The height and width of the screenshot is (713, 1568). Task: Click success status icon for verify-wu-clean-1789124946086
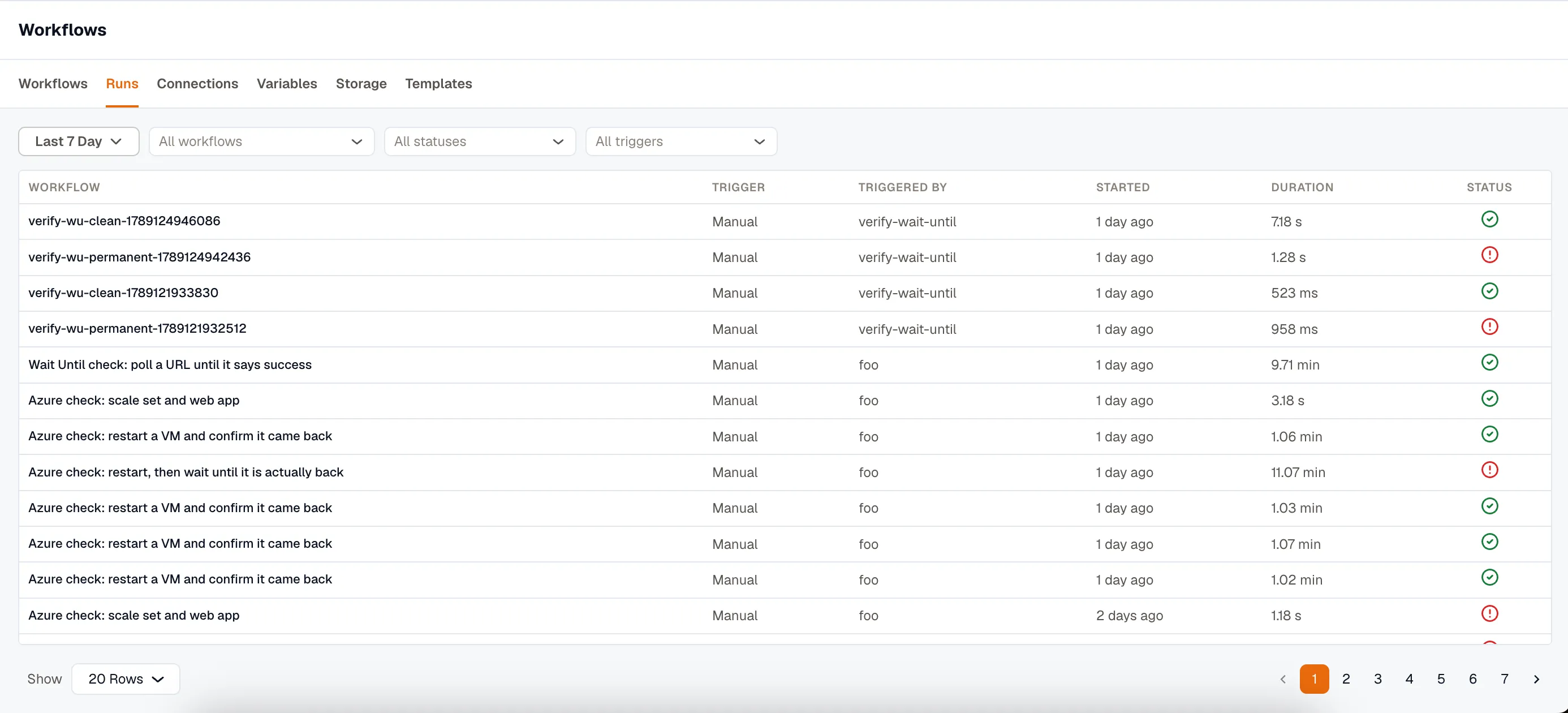coord(1489,219)
